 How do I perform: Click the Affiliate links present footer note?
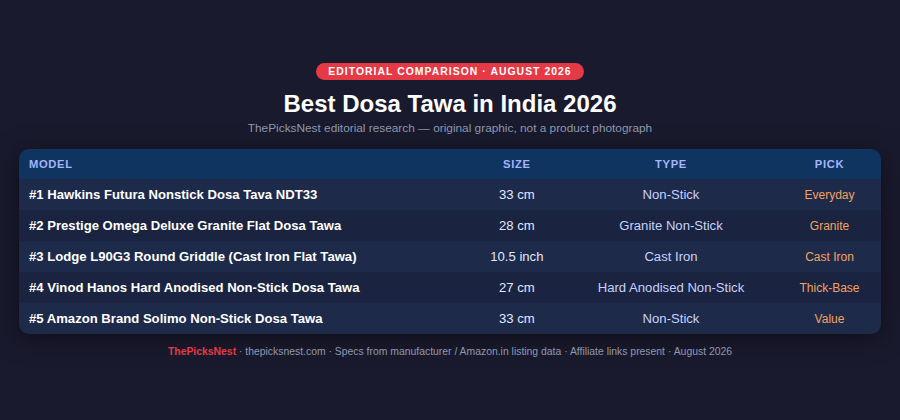617,351
